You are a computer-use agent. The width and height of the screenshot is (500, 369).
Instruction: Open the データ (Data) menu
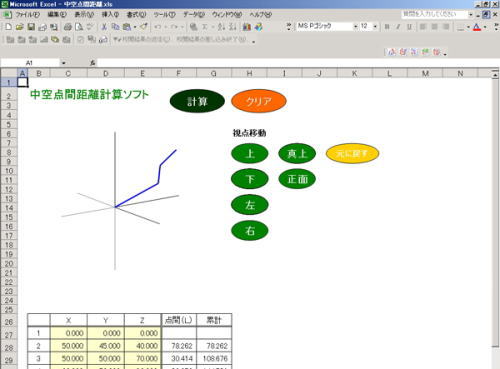pos(194,15)
